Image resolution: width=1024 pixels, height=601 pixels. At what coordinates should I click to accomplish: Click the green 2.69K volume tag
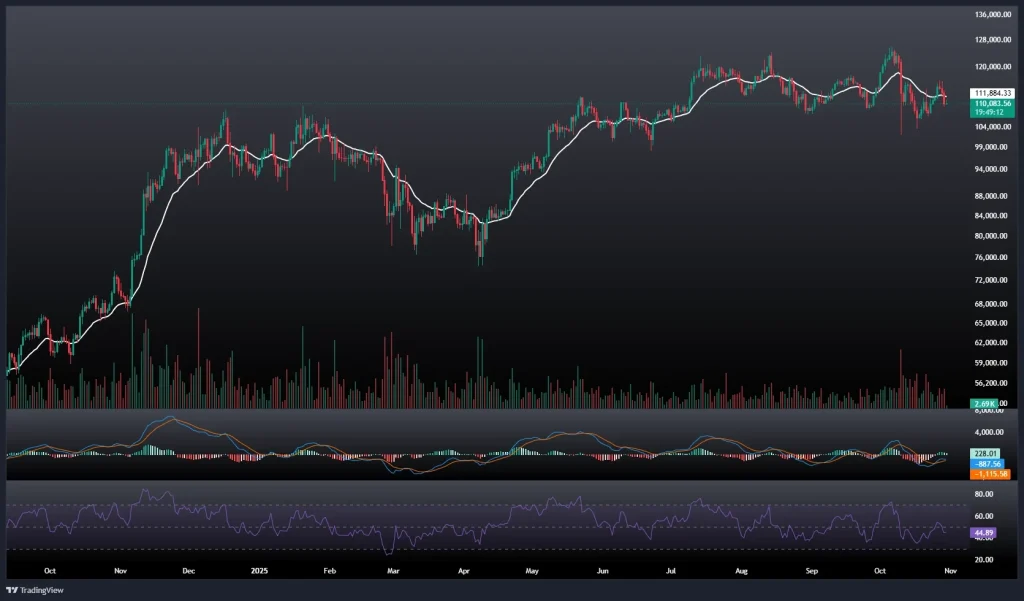(x=983, y=403)
